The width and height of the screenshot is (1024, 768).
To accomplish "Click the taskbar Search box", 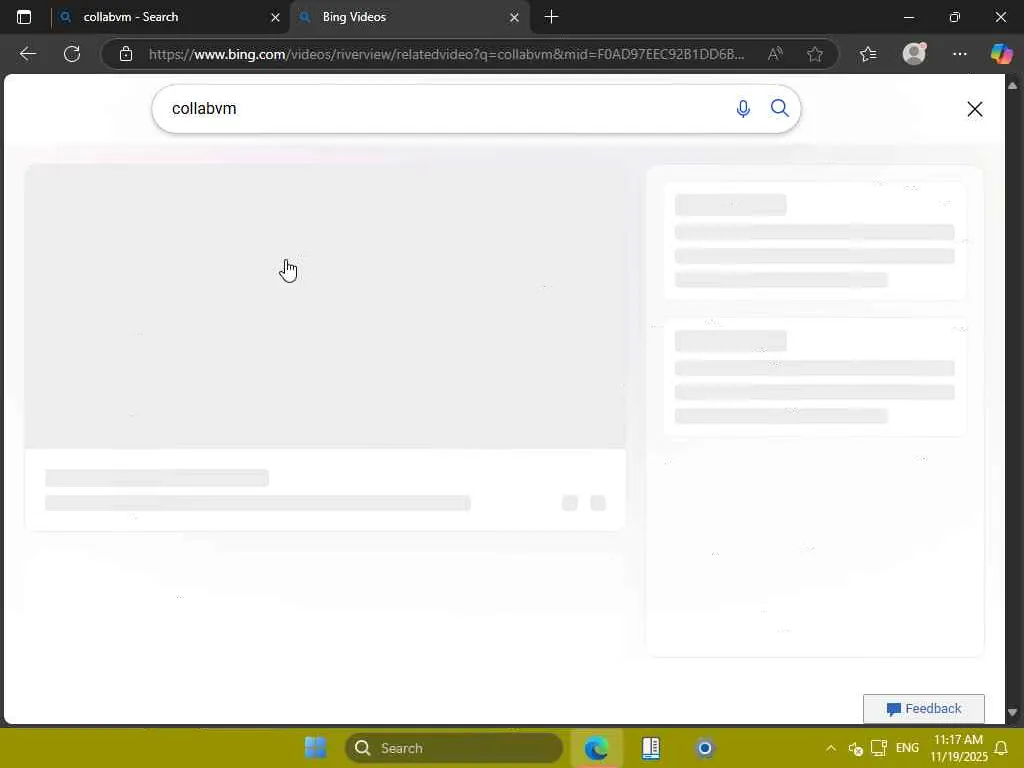I will pyautogui.click(x=454, y=748).
